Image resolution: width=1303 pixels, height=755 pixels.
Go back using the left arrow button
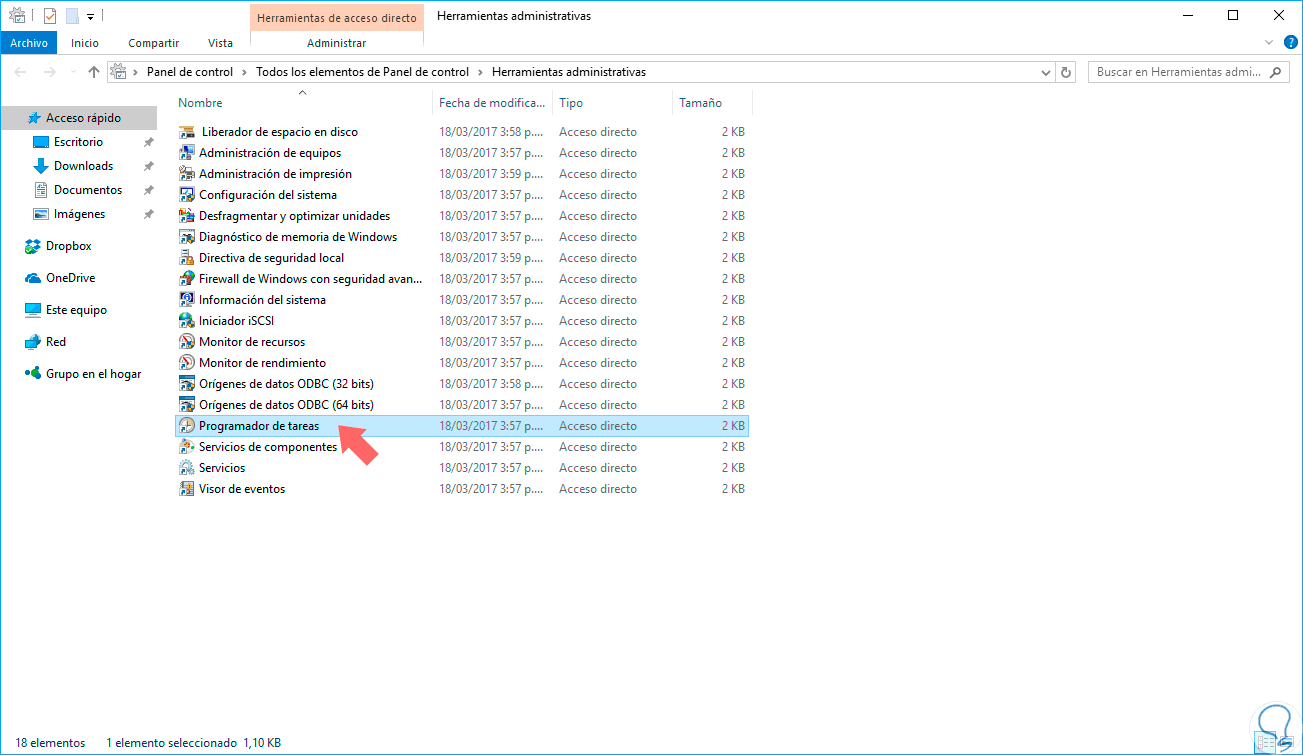pos(21,72)
